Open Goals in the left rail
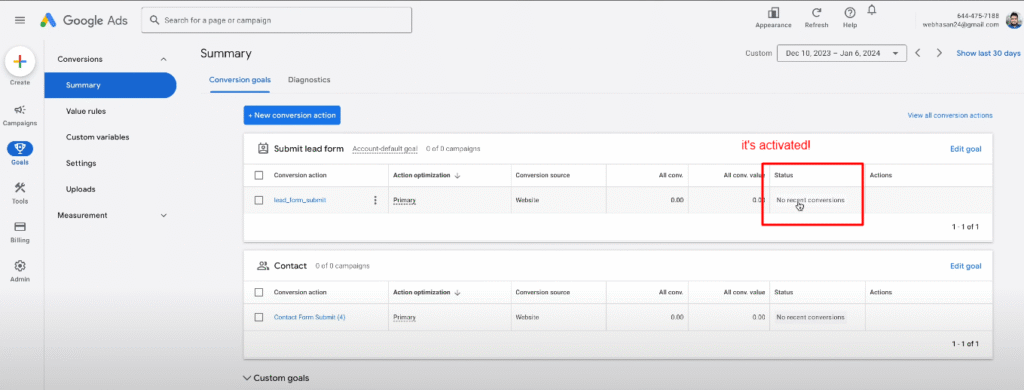 pos(20,154)
